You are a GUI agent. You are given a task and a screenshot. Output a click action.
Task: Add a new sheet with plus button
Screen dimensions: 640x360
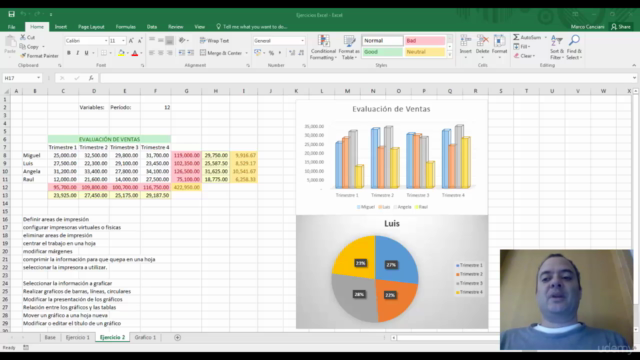pos(178,338)
